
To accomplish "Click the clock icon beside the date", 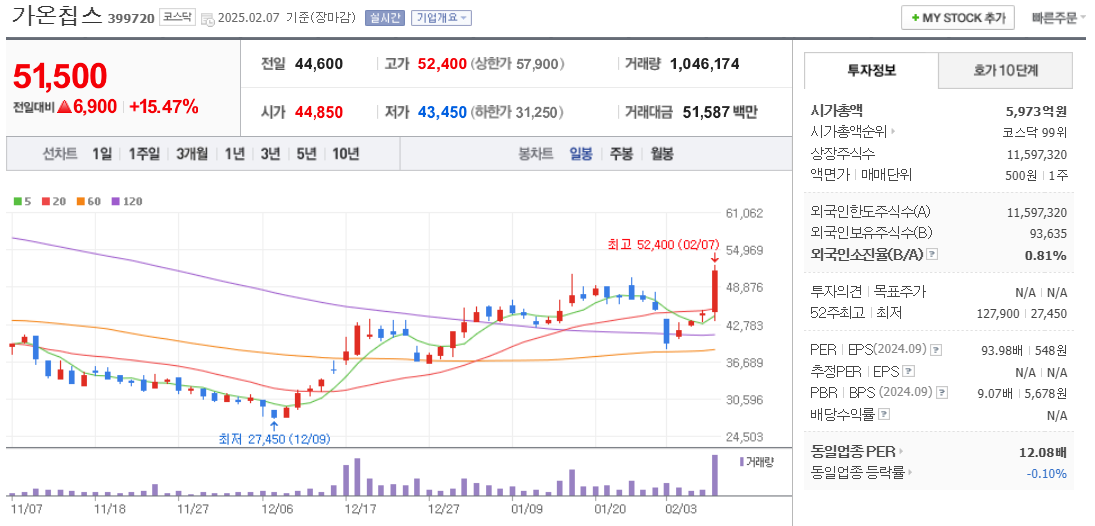I will point(207,19).
